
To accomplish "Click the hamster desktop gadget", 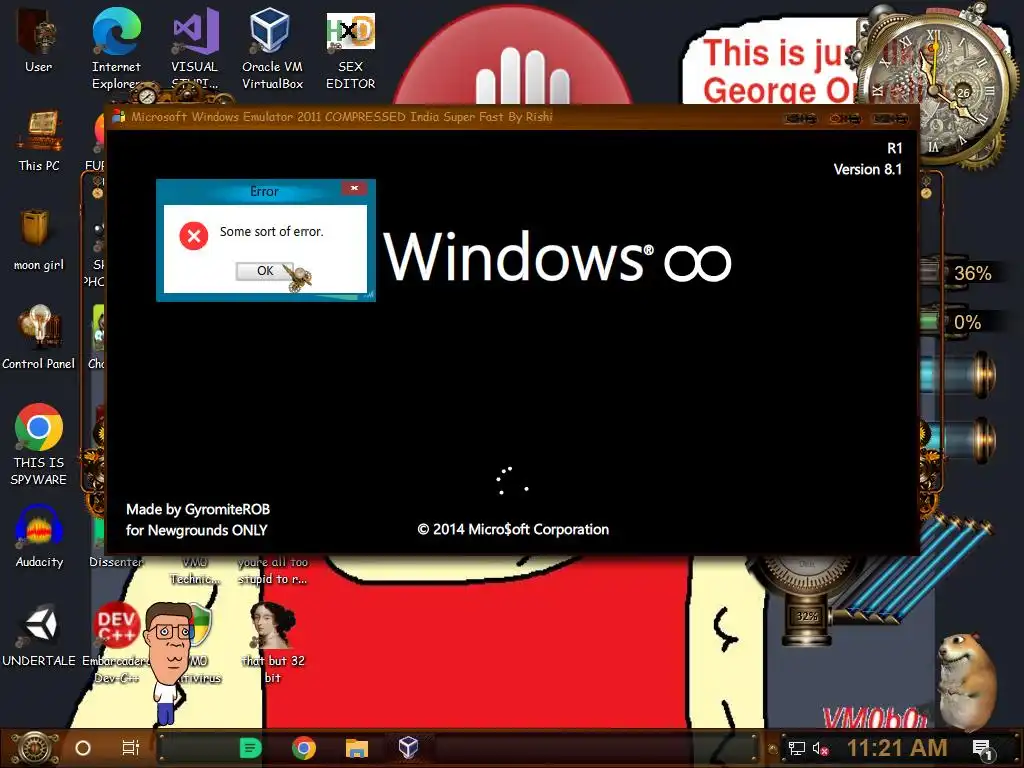I will pos(967,682).
